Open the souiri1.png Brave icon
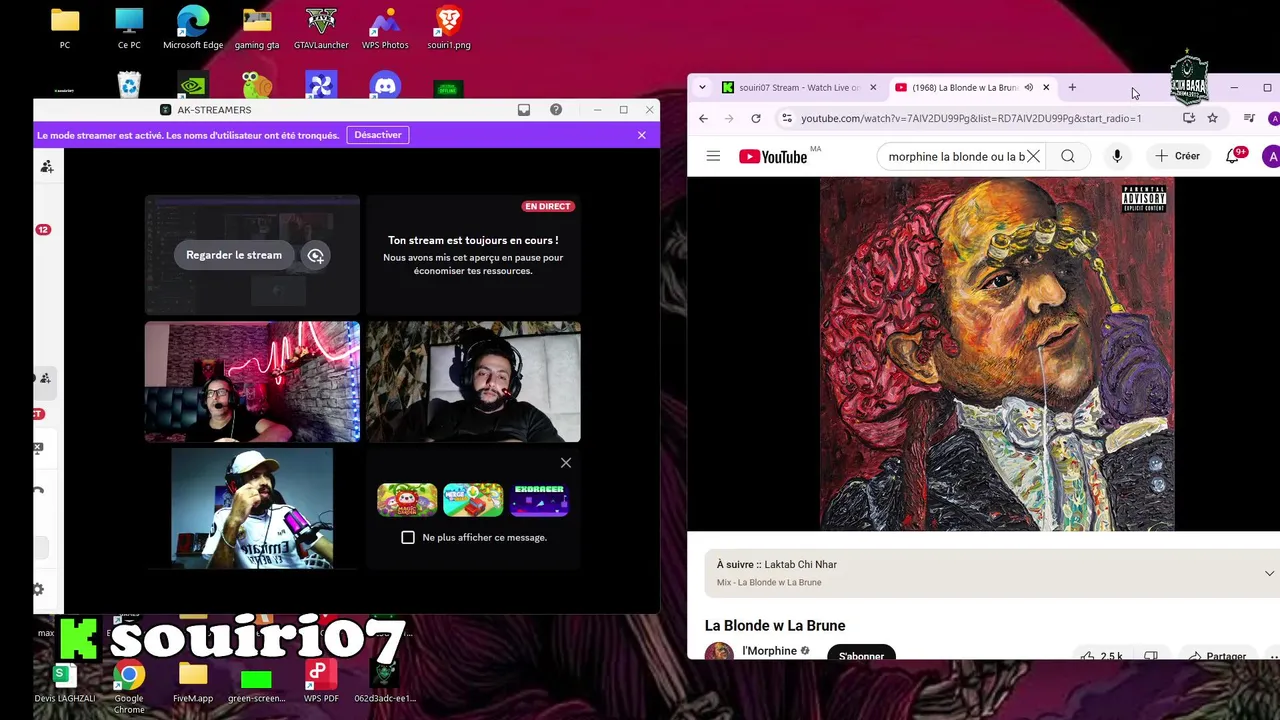The image size is (1280, 720). [x=449, y=27]
